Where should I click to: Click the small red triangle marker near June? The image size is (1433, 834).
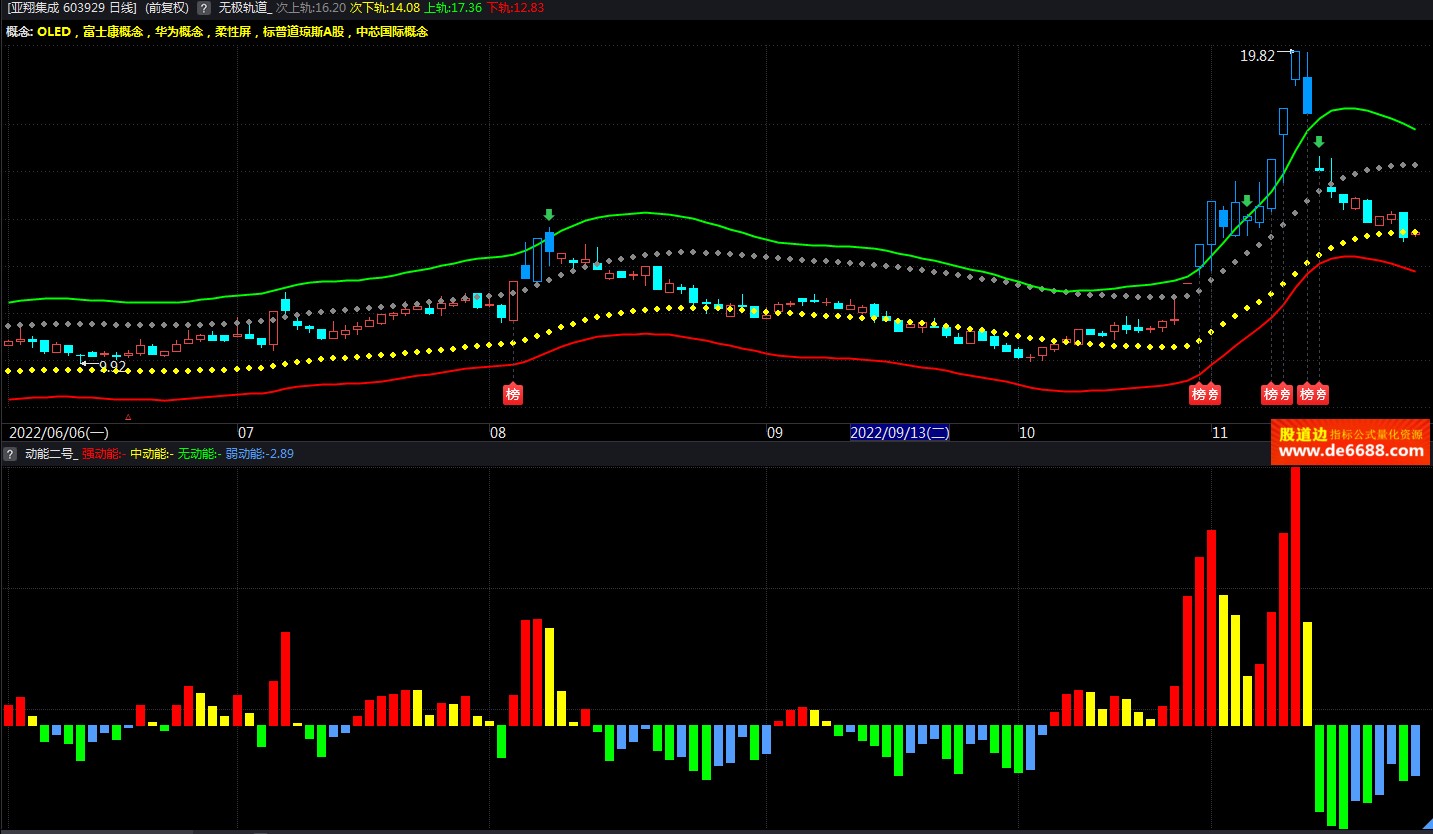[x=127, y=416]
